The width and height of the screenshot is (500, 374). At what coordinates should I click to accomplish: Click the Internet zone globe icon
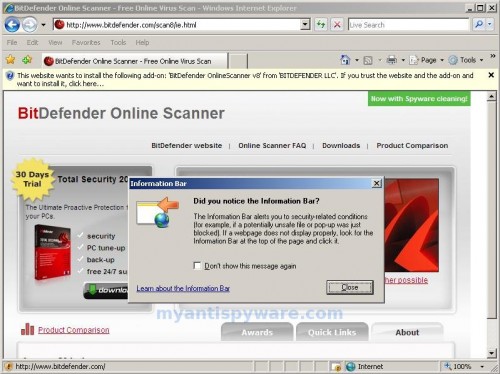click(351, 367)
